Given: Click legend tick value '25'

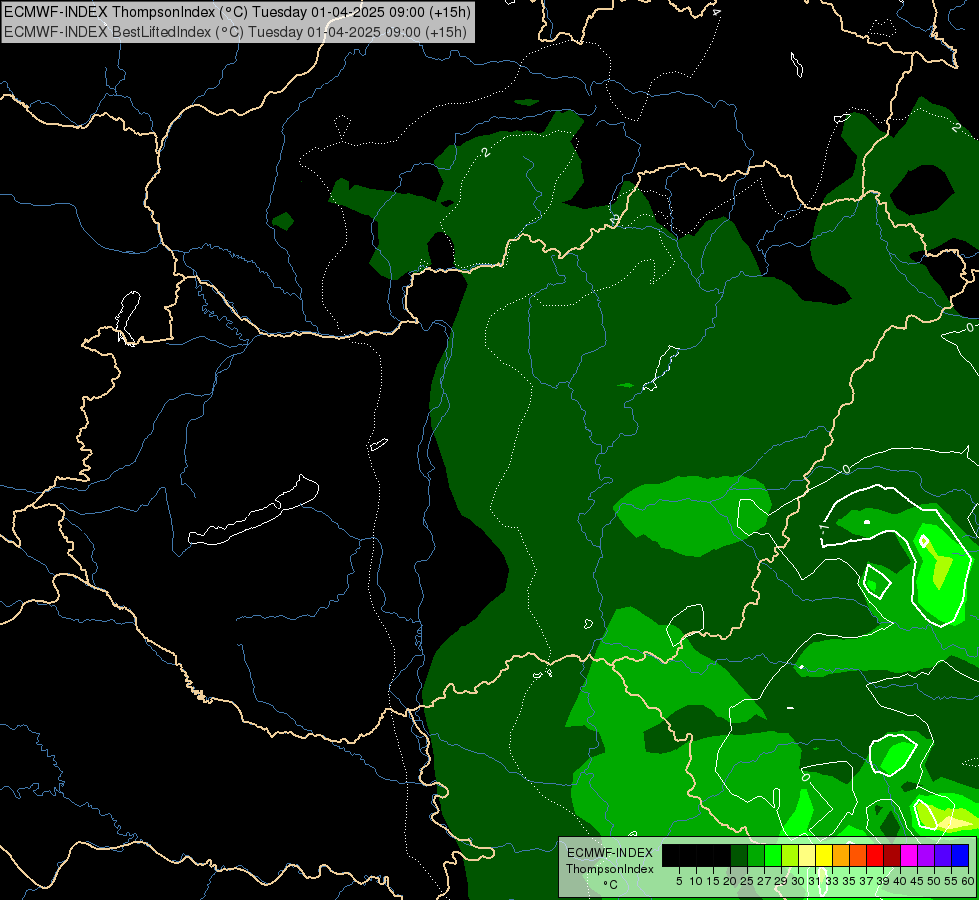Looking at the screenshot, I should (747, 881).
